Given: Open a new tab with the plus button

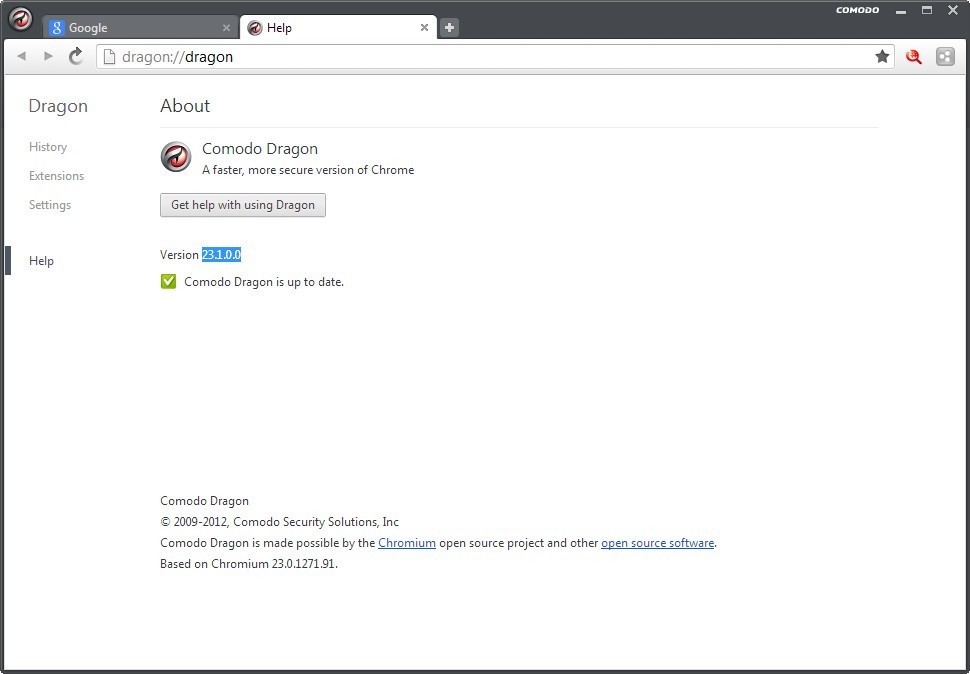Looking at the screenshot, I should (448, 28).
